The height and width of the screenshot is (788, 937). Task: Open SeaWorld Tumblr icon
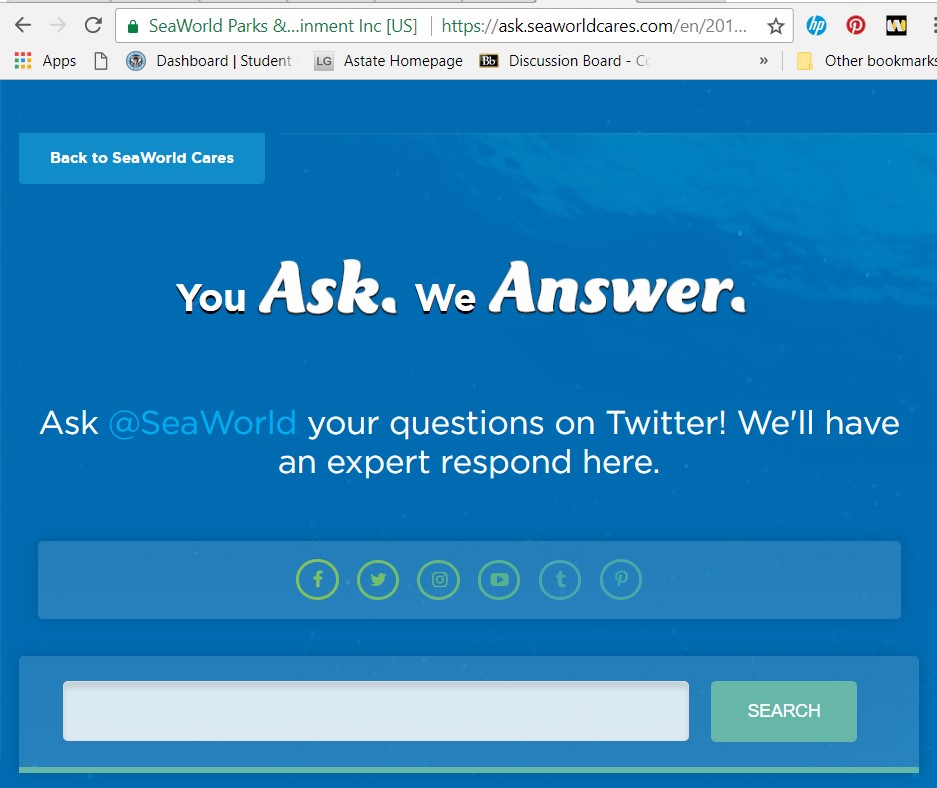[560, 579]
